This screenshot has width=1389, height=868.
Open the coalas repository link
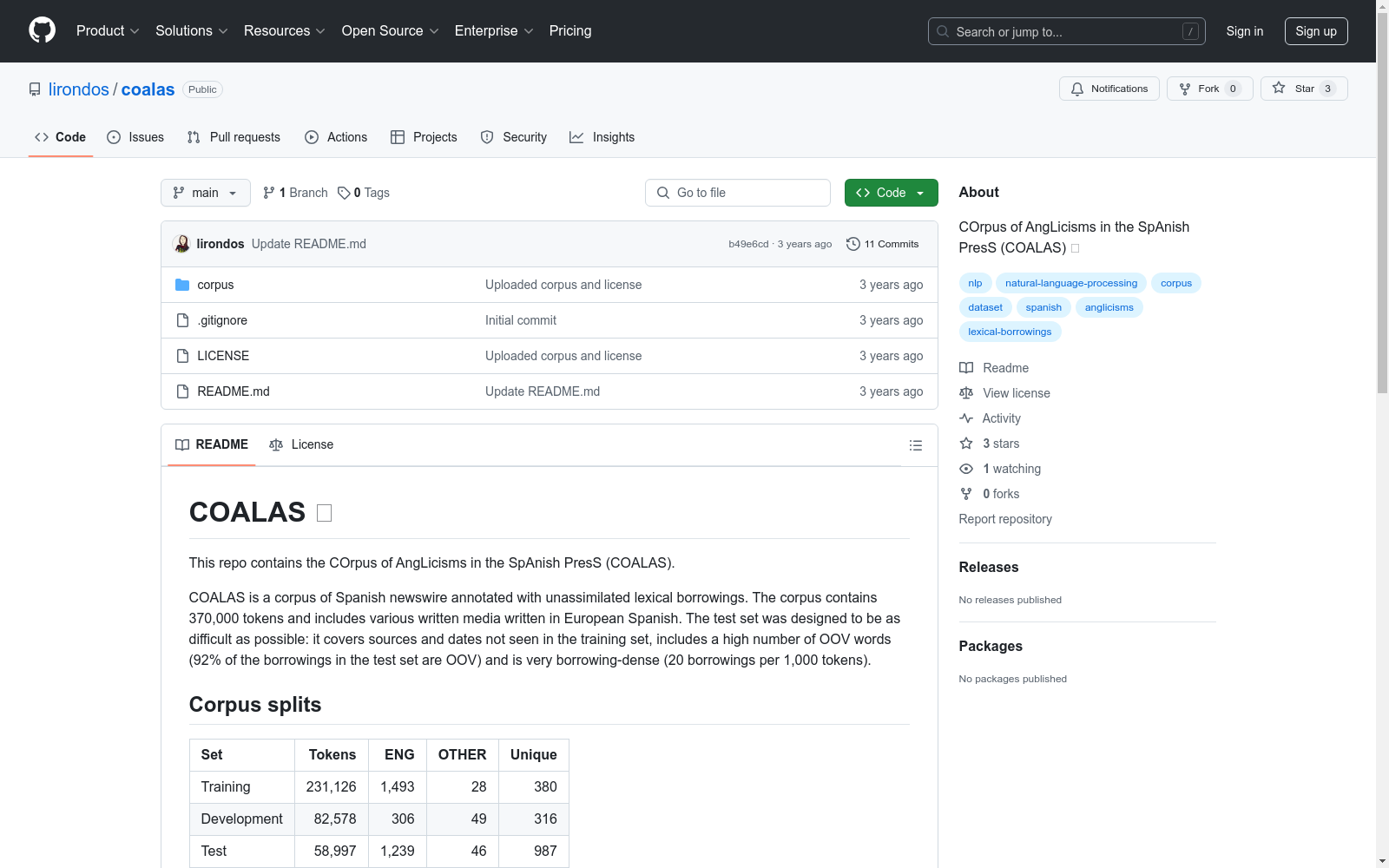point(148,89)
